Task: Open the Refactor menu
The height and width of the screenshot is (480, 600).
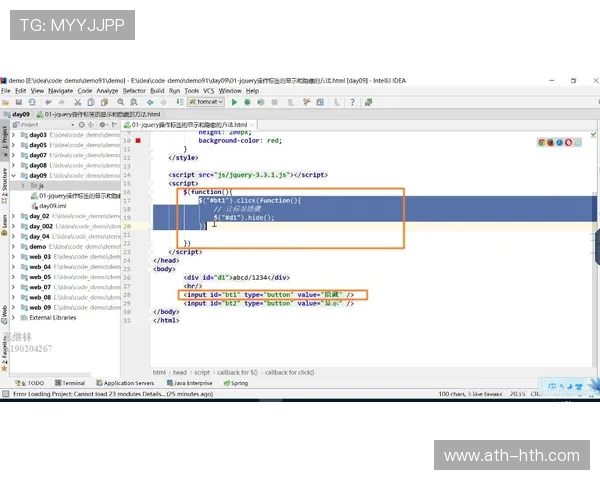Action: [134, 90]
